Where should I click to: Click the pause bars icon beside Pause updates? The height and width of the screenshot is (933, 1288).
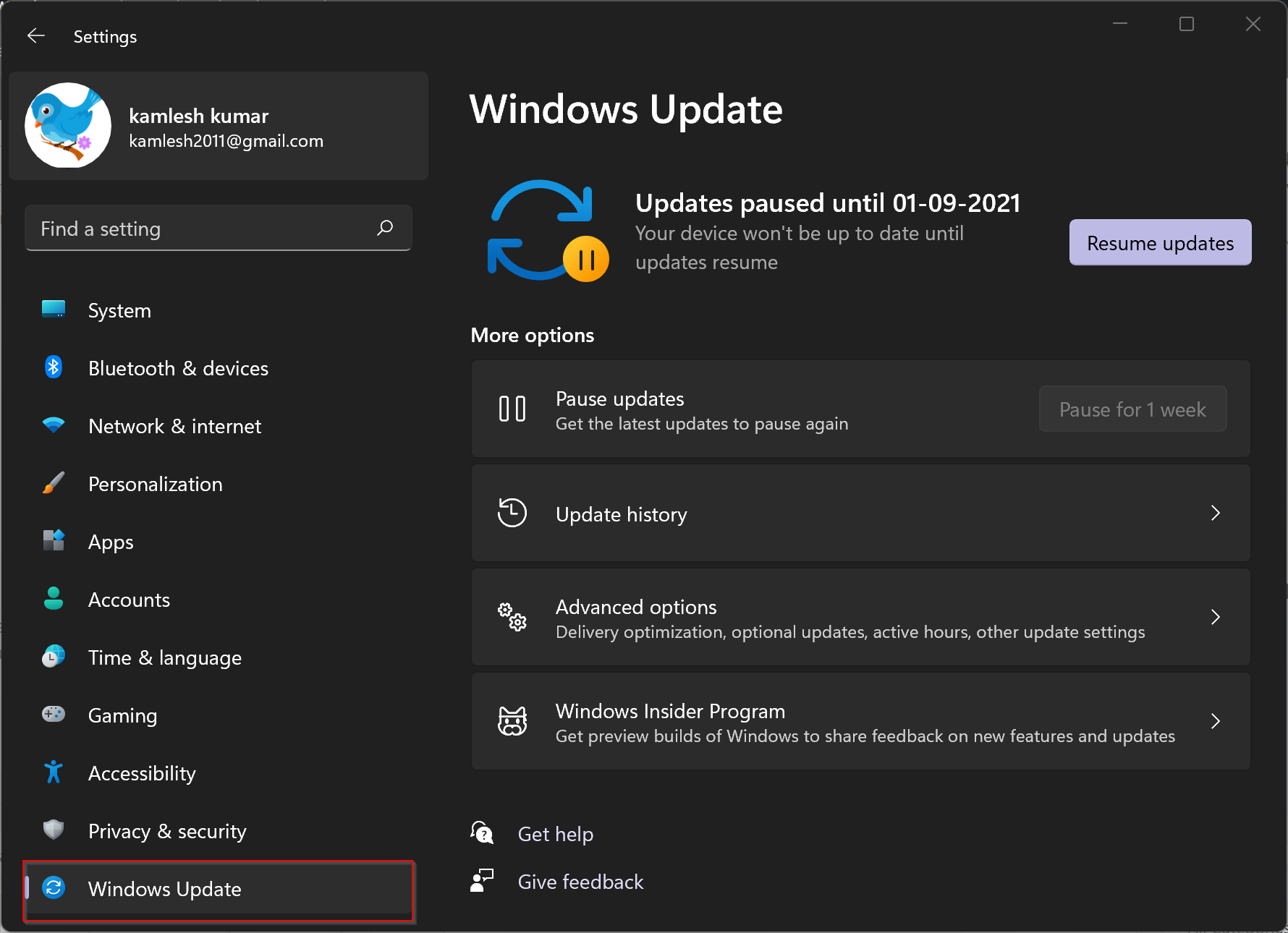[x=512, y=409]
